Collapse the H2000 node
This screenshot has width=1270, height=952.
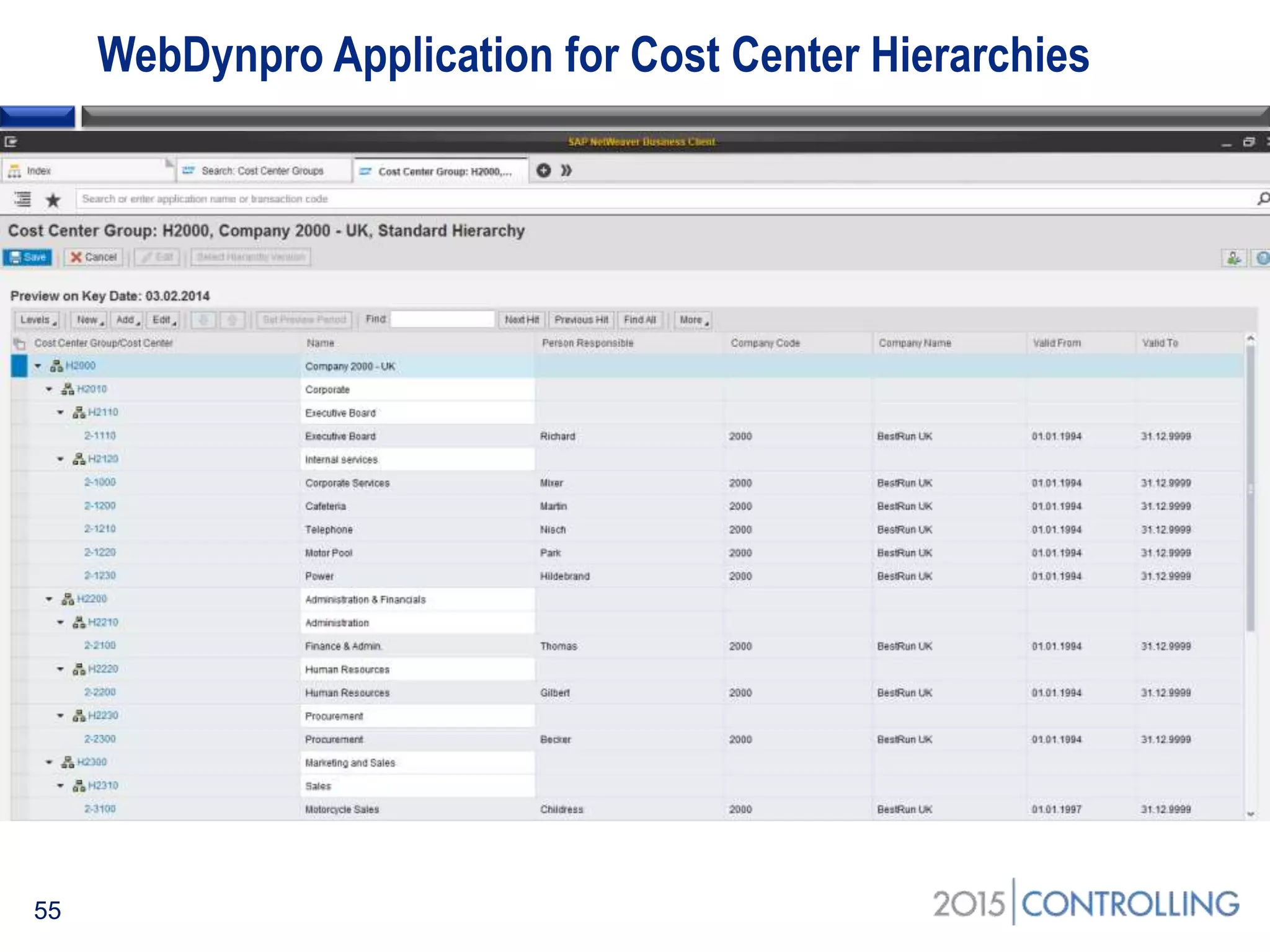[x=38, y=366]
